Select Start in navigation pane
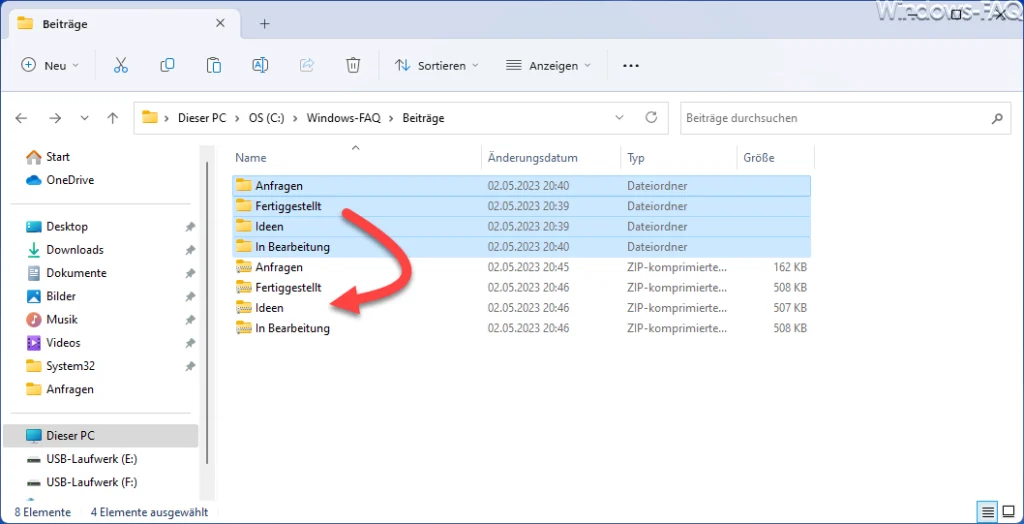1024x524 pixels. coord(58,157)
